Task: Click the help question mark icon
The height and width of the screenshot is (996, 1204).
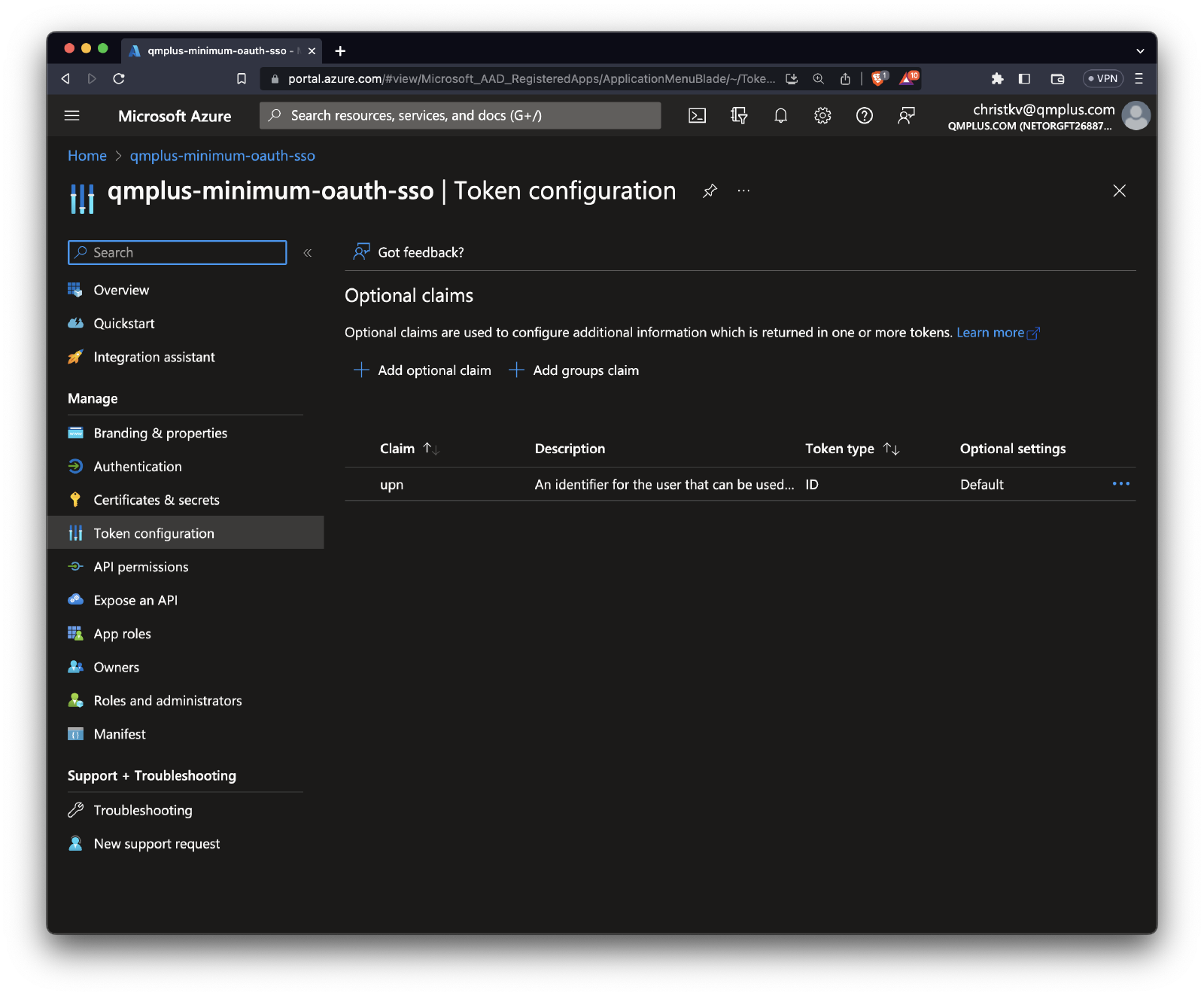Action: pyautogui.click(x=865, y=115)
